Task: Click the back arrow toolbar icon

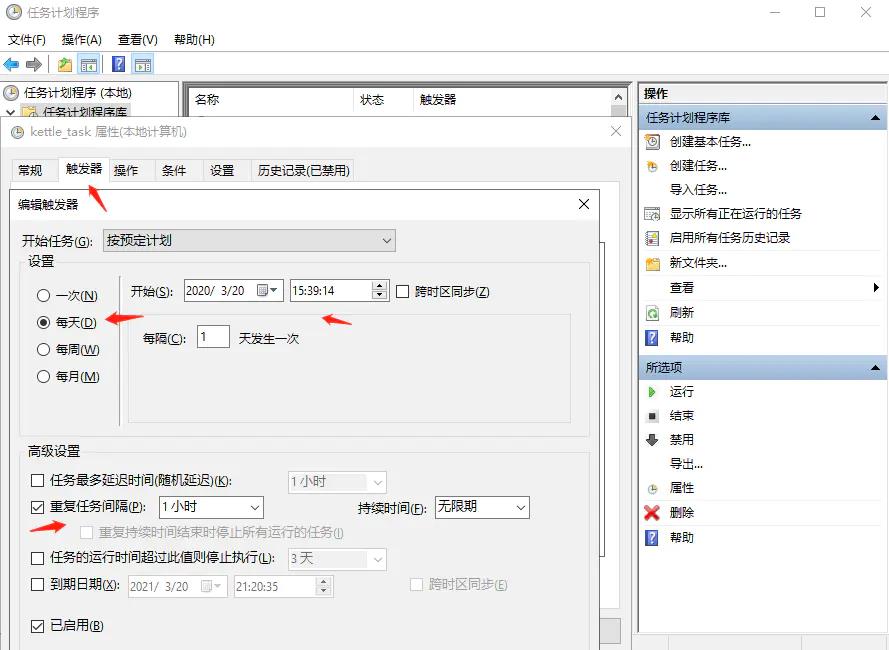Action: pos(12,65)
